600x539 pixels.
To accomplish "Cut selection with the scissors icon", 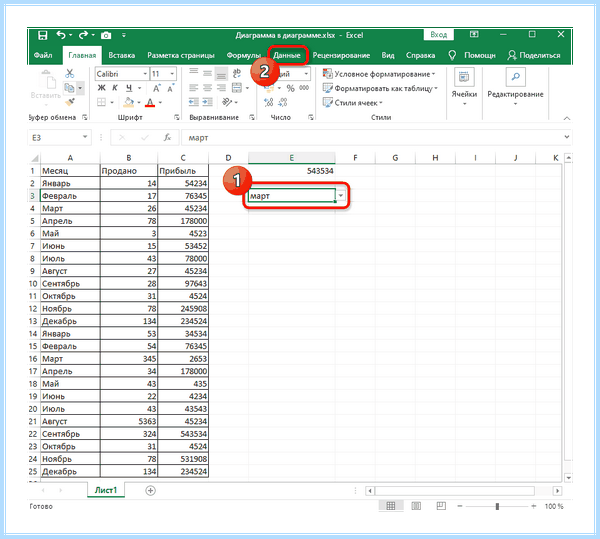I will point(70,73).
